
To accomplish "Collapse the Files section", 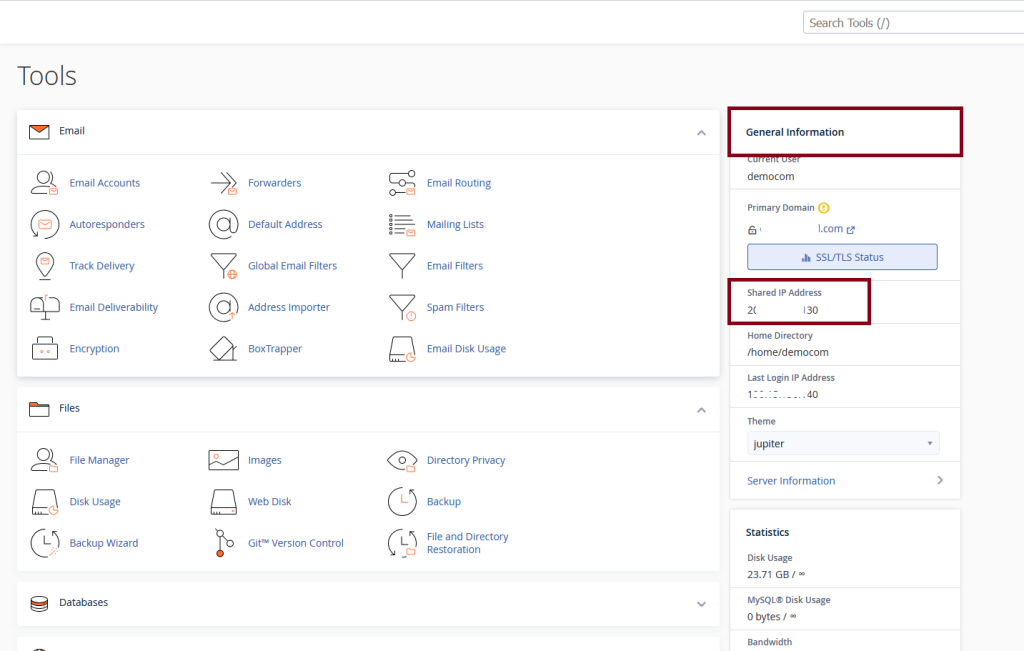I will pyautogui.click(x=701, y=409).
